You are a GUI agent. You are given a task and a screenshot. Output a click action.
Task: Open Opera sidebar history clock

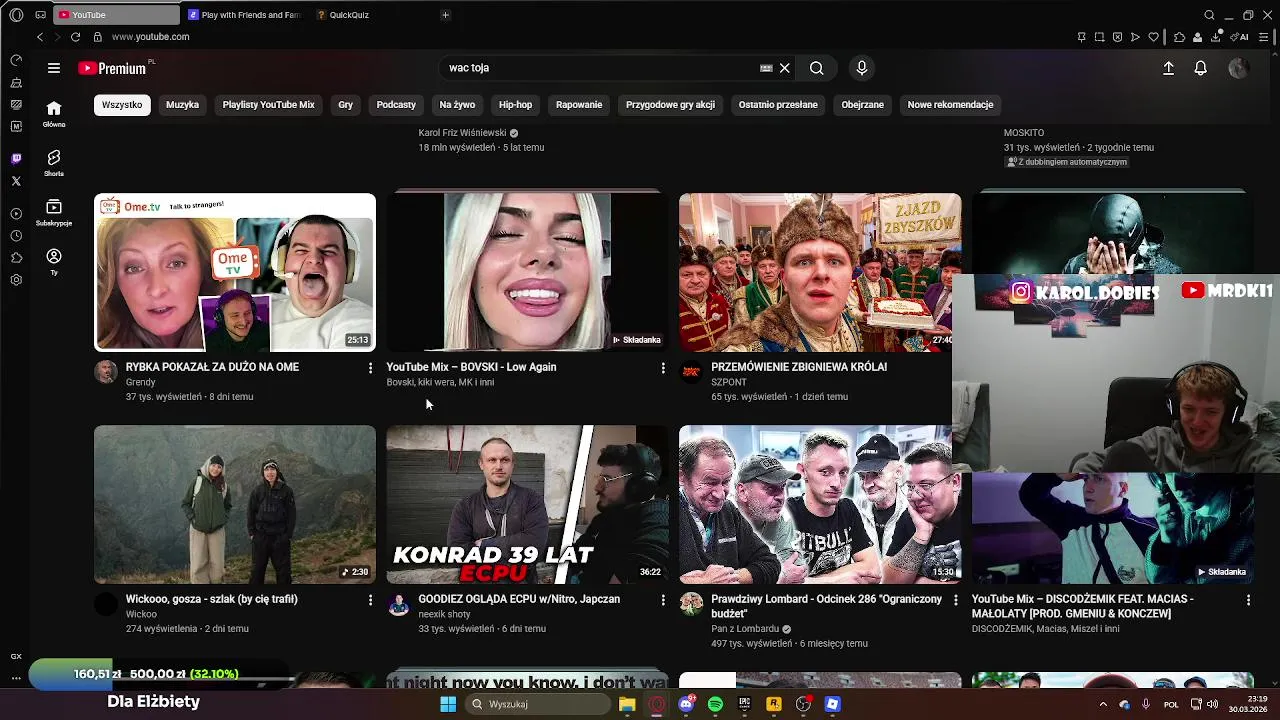[16, 236]
